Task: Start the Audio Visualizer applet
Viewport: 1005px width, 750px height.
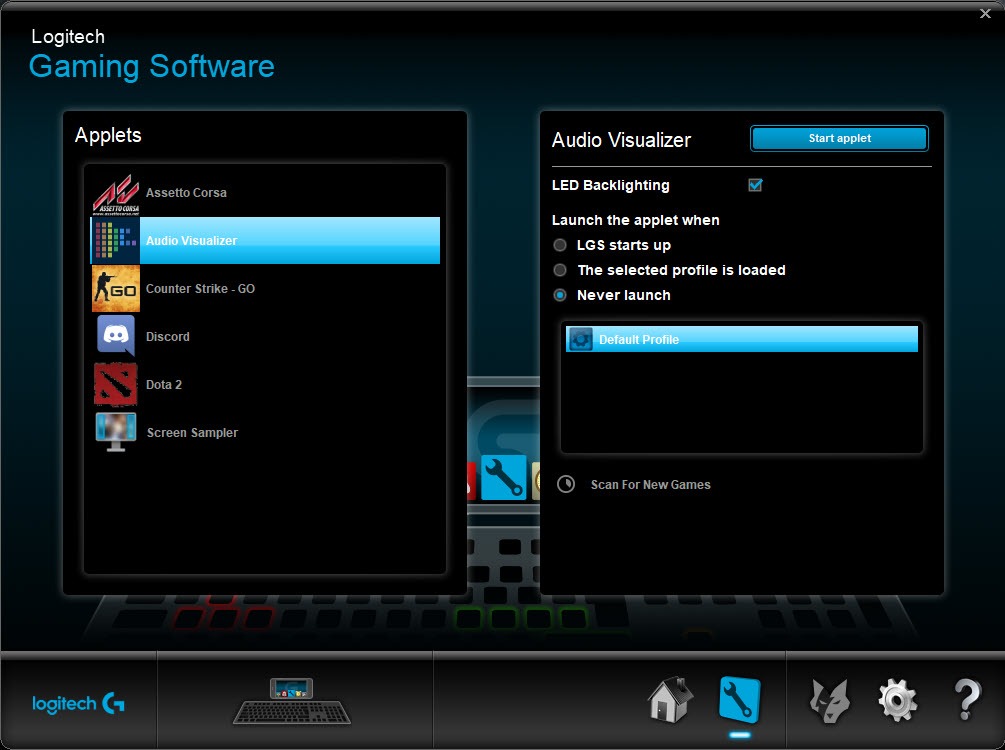Action: coord(839,138)
